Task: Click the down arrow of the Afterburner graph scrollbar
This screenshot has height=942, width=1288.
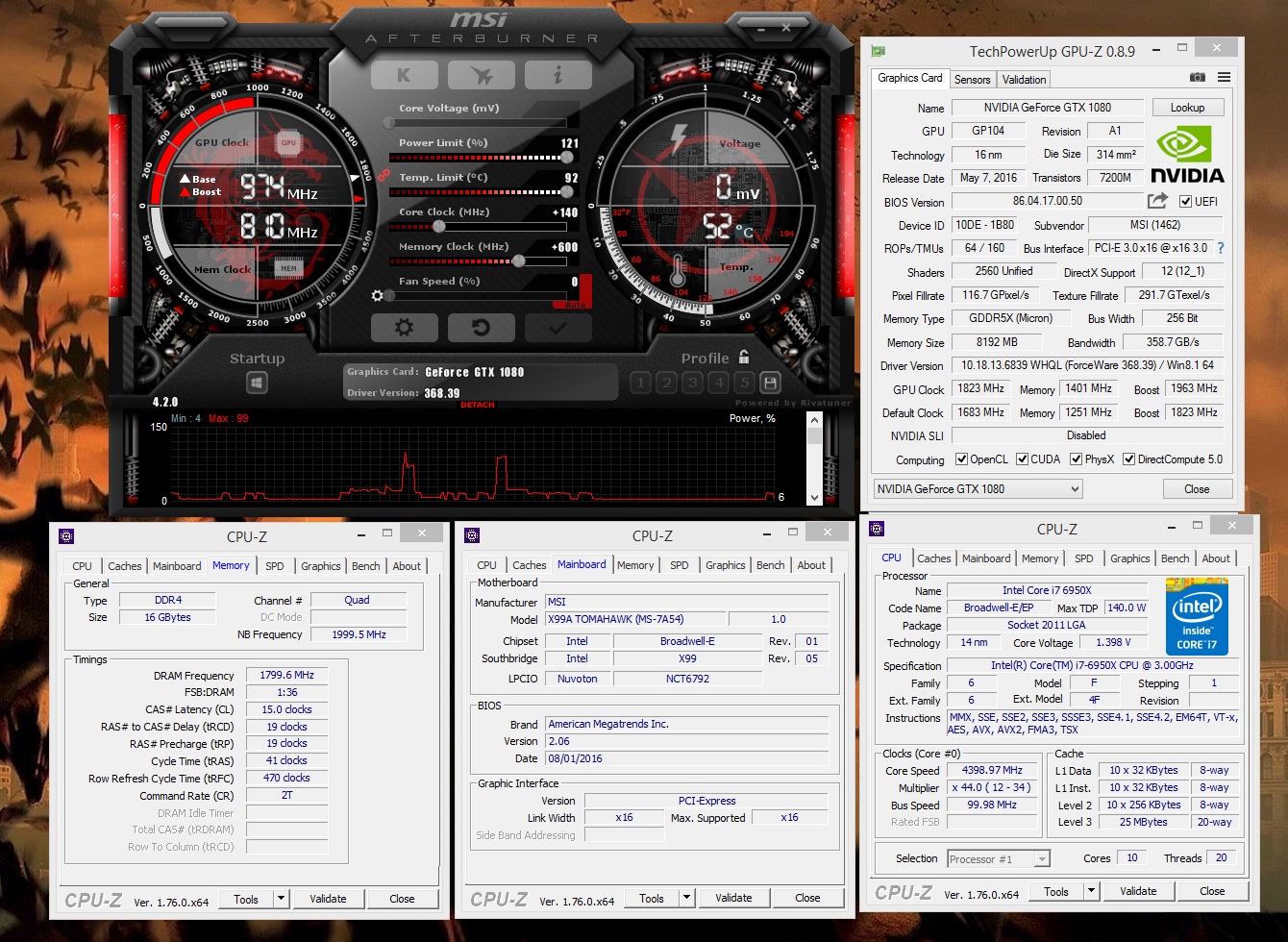Action: pyautogui.click(x=815, y=498)
